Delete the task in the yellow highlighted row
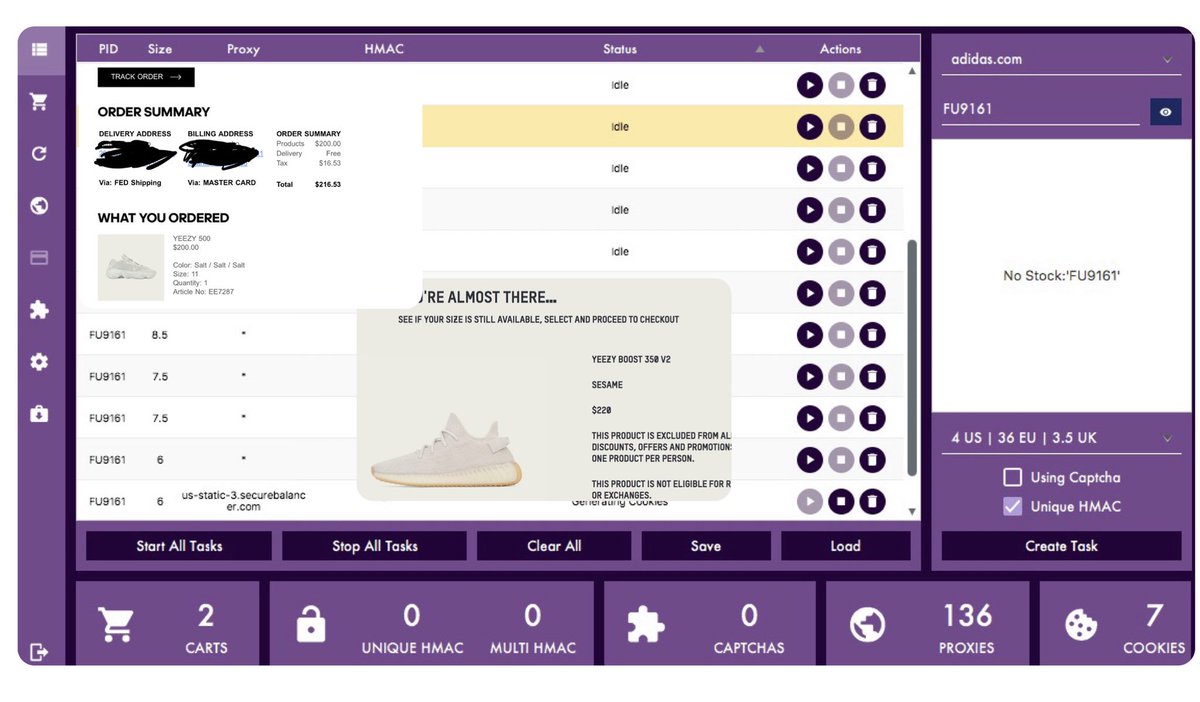The width and height of the screenshot is (1200, 702). coord(872,127)
